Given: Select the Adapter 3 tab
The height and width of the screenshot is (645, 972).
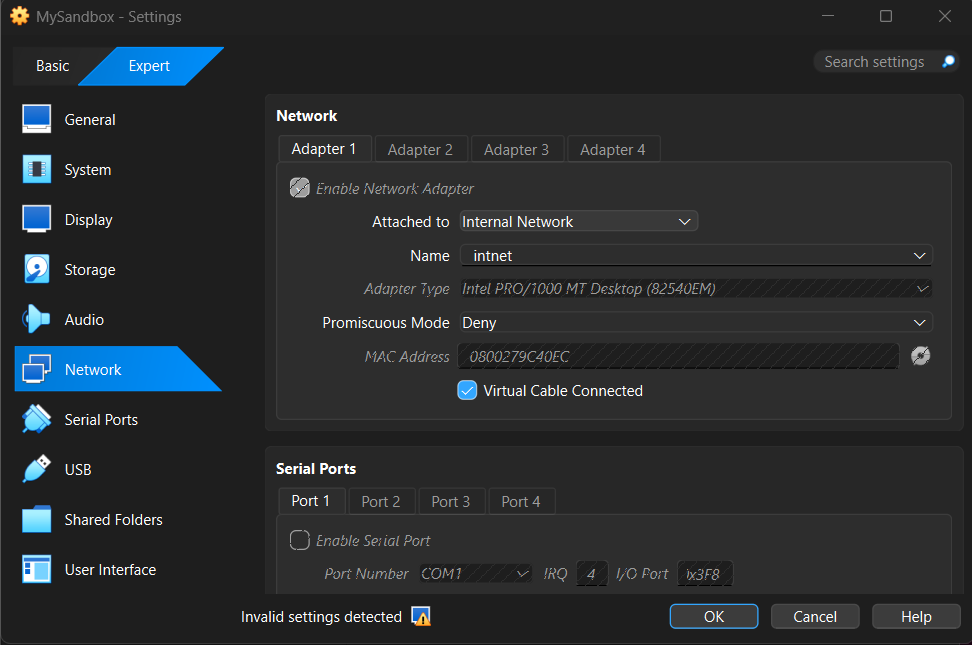Looking at the screenshot, I should pos(516,149).
